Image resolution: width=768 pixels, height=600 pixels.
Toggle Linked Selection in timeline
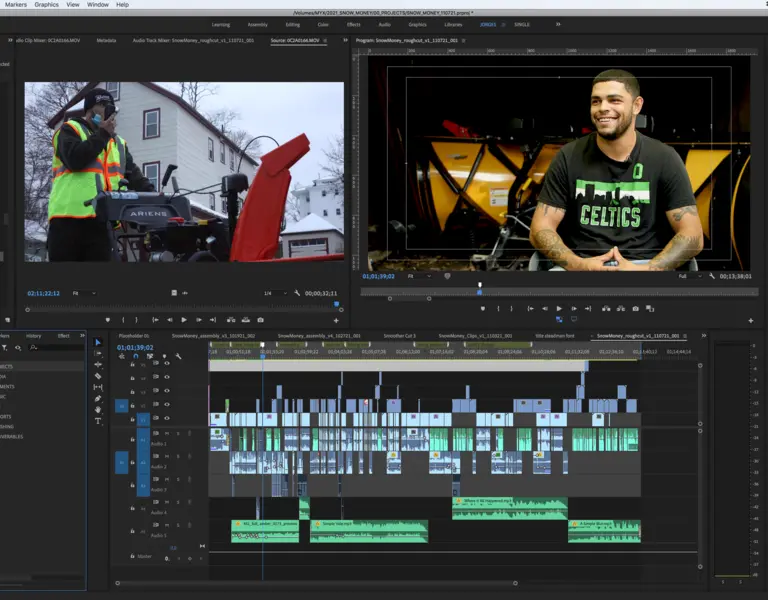click(150, 357)
